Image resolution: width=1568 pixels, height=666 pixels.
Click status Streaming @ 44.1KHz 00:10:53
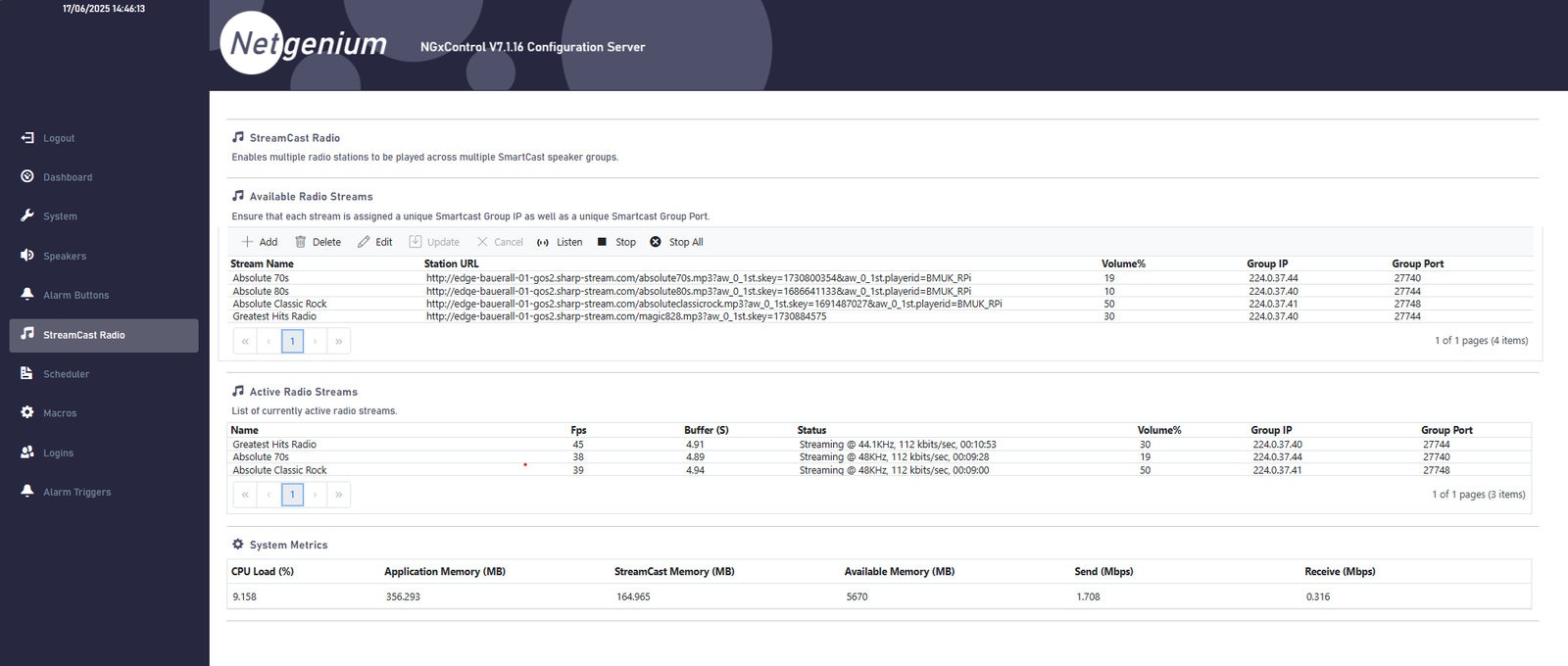[x=898, y=445]
